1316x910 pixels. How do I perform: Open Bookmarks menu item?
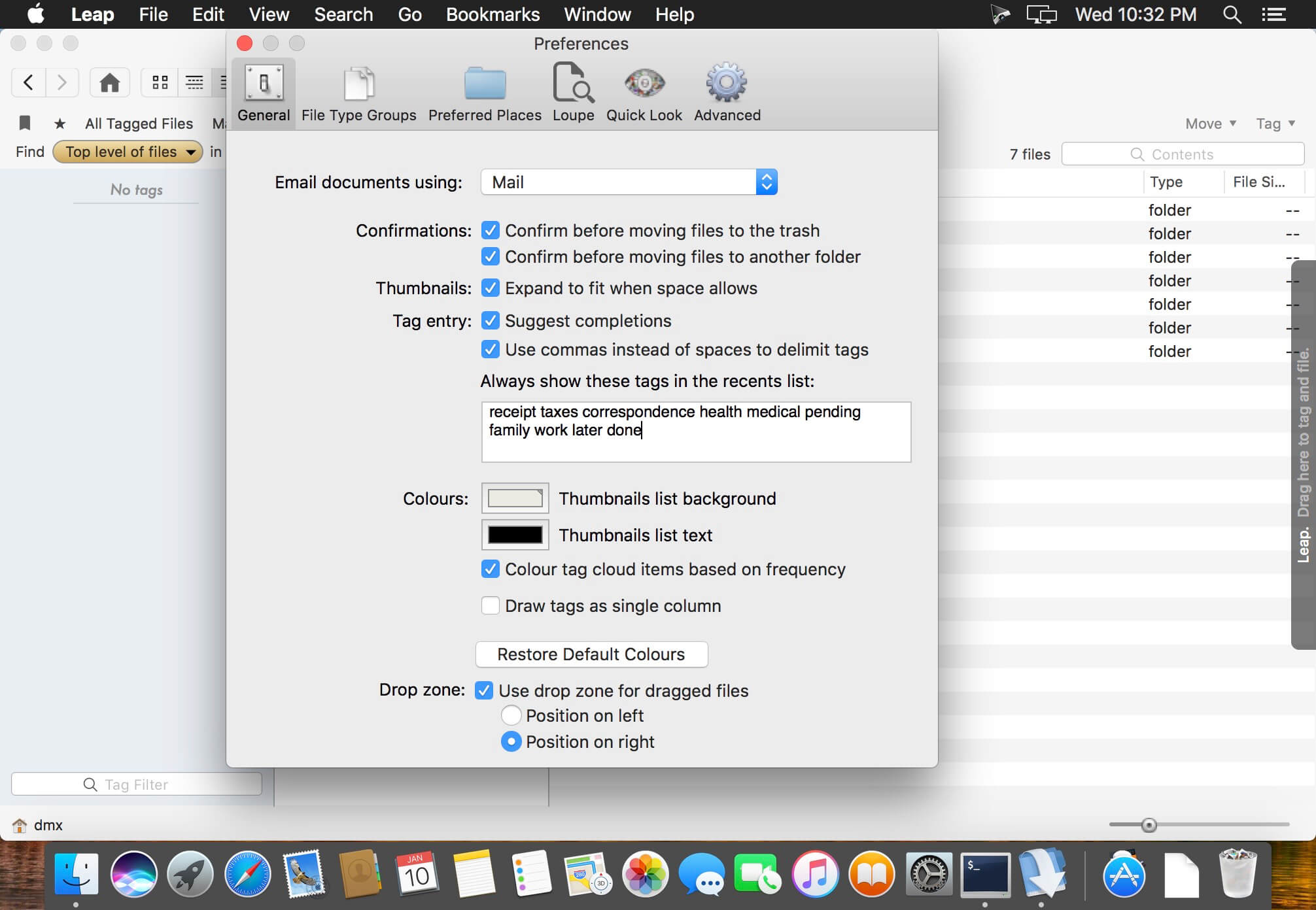(493, 14)
